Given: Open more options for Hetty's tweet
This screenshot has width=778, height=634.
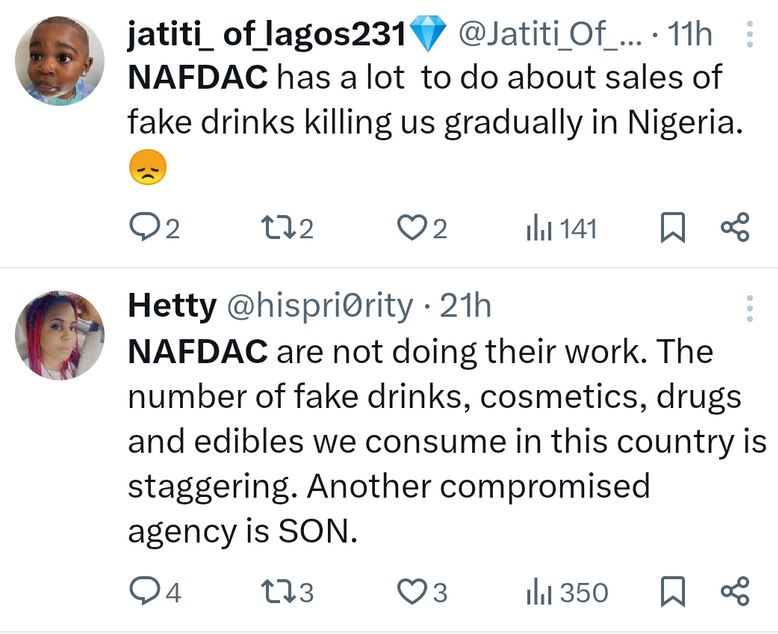Looking at the screenshot, I should click(750, 307).
